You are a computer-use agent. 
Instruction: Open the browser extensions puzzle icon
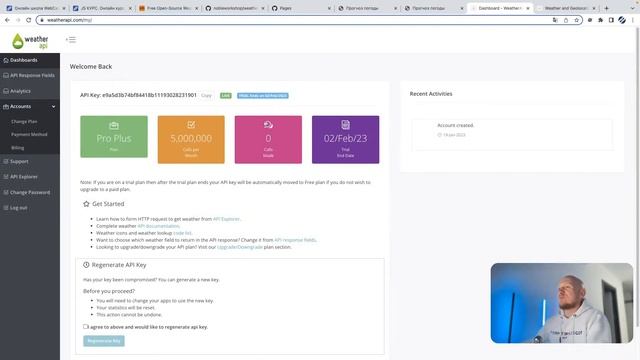[600, 20]
